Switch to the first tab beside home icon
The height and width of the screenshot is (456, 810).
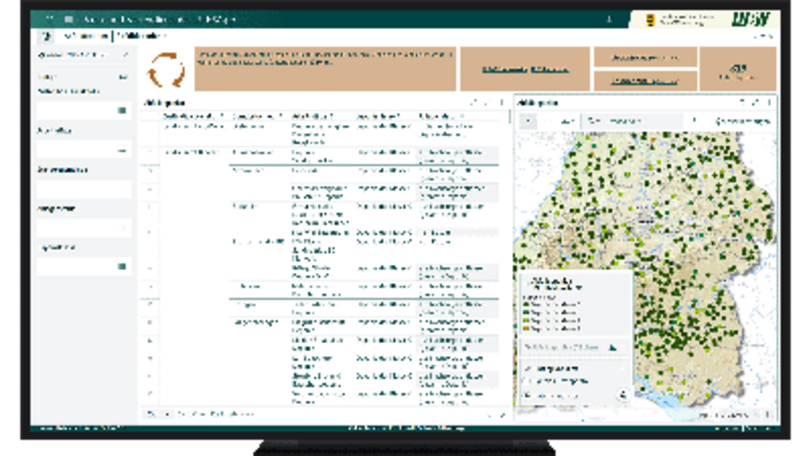click(85, 36)
